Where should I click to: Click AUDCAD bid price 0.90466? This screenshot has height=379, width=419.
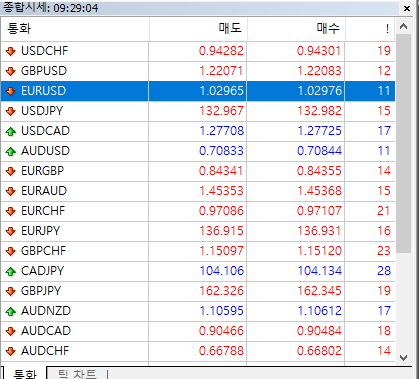(221, 331)
